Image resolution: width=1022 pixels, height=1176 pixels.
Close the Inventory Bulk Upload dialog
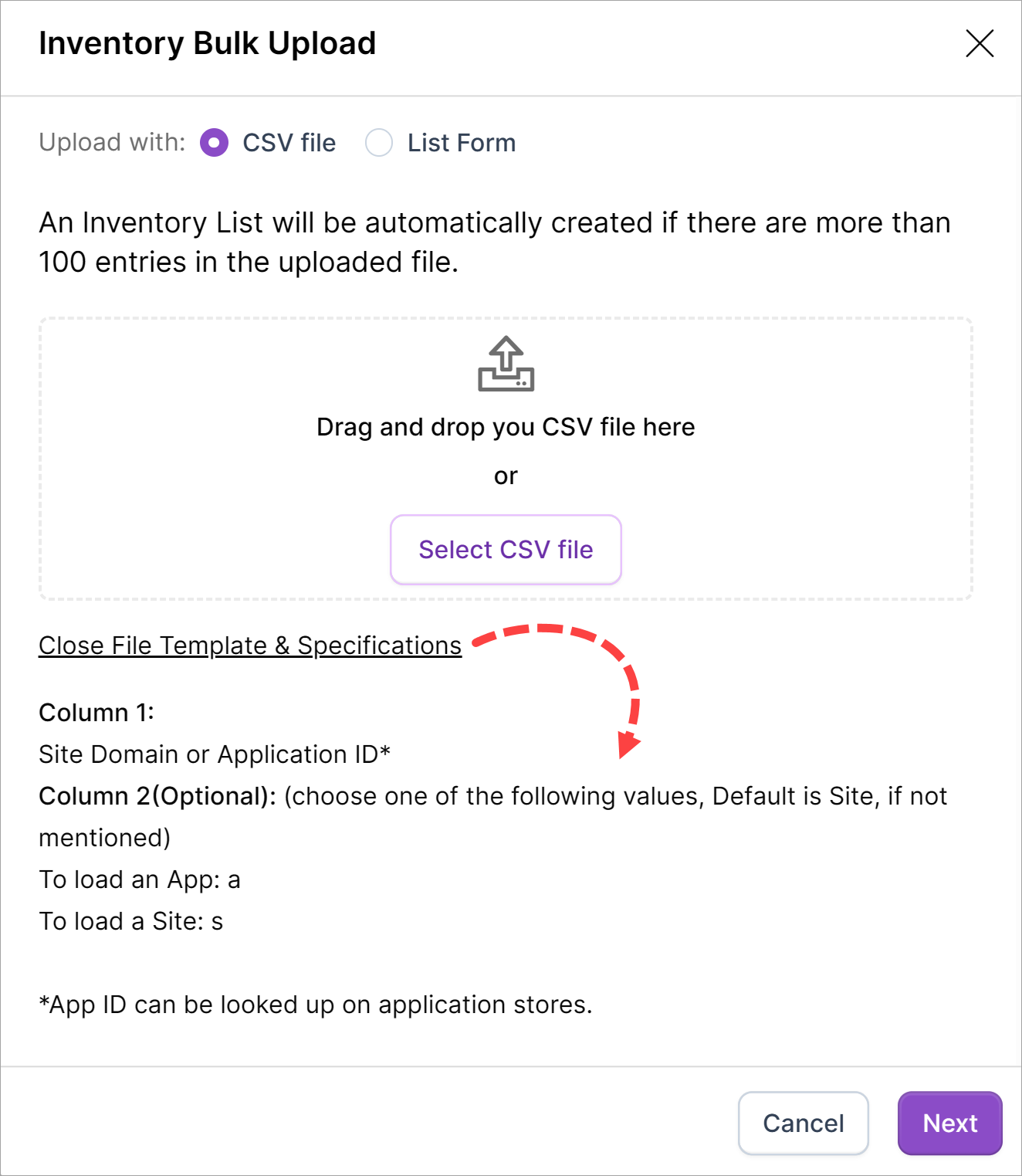pyautogui.click(x=980, y=44)
